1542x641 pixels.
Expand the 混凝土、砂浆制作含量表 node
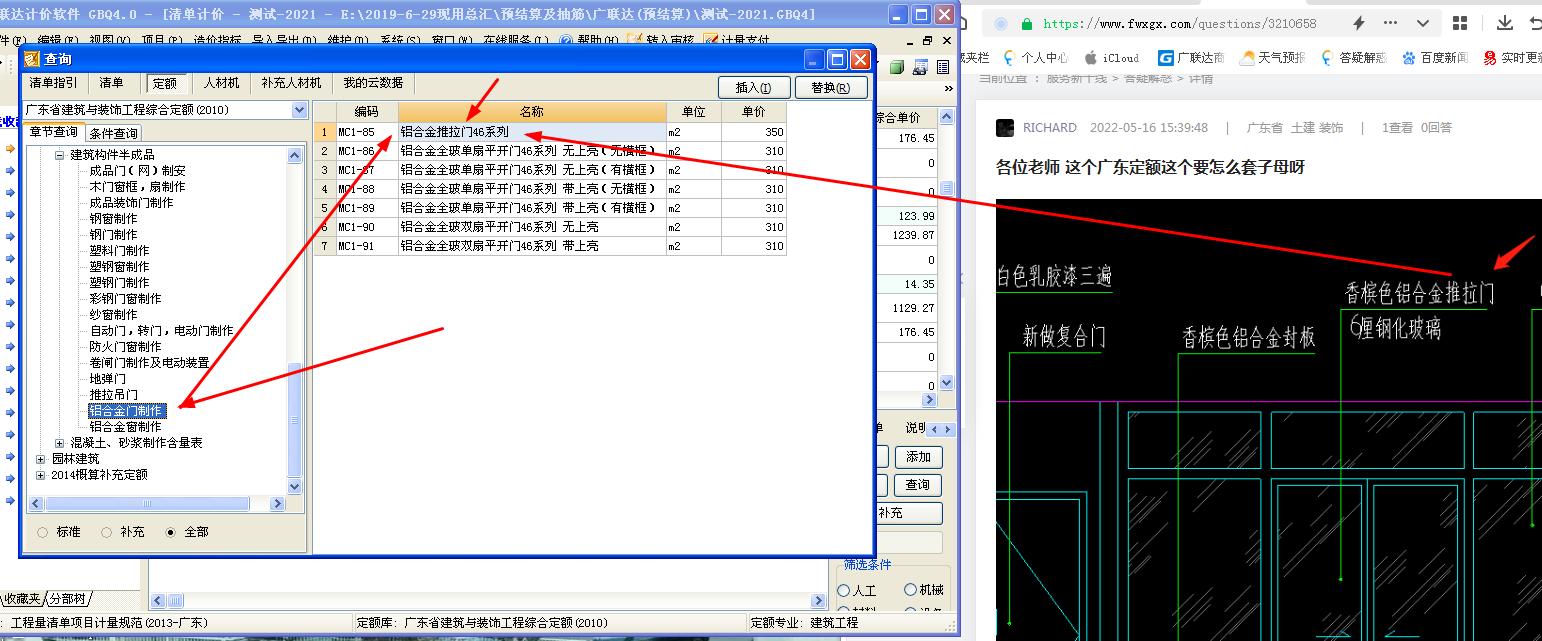click(x=59, y=443)
